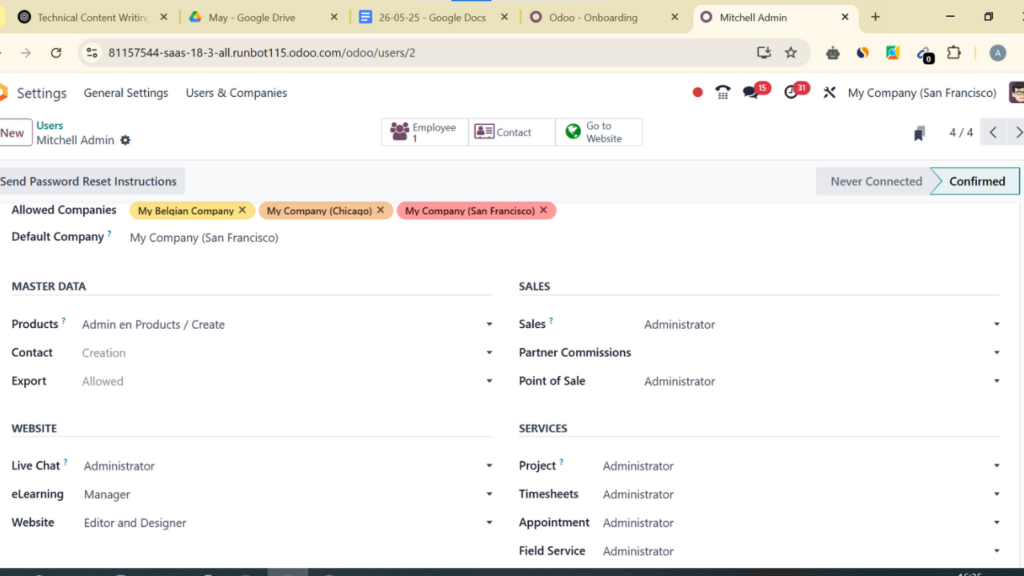Click the Go to Website button
This screenshot has height=576, width=1024.
599,132
